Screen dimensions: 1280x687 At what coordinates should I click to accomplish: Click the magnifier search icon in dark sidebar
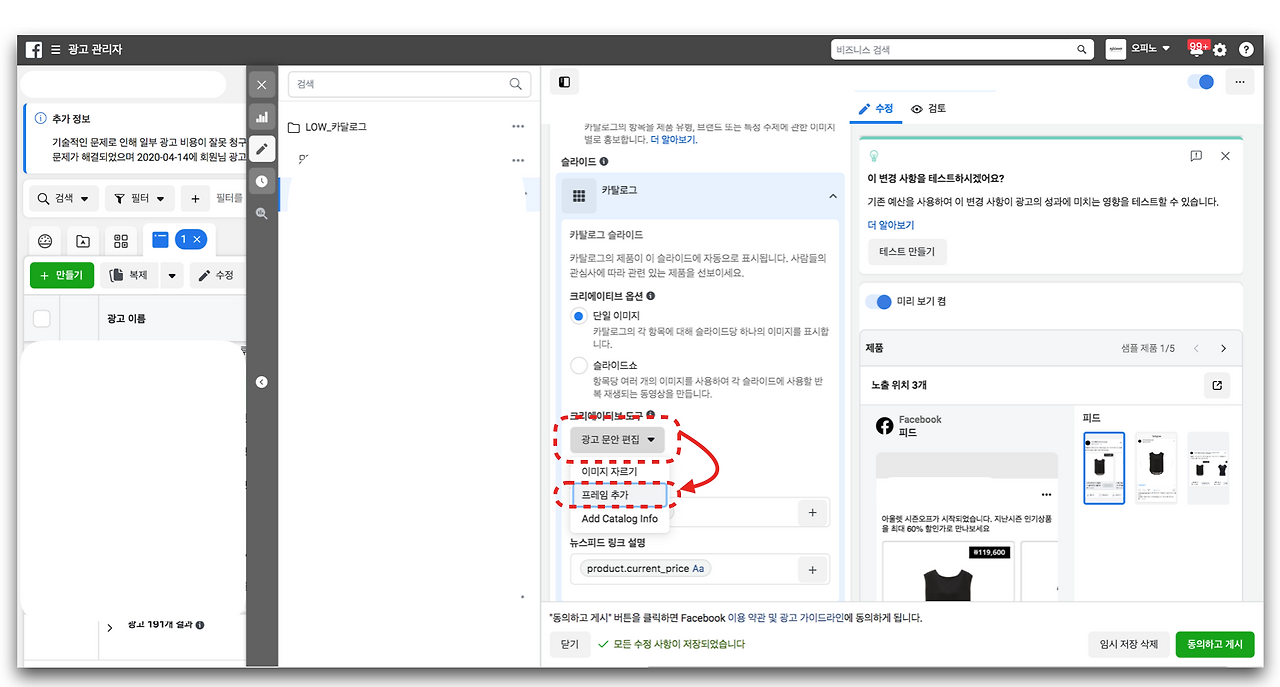pos(262,212)
